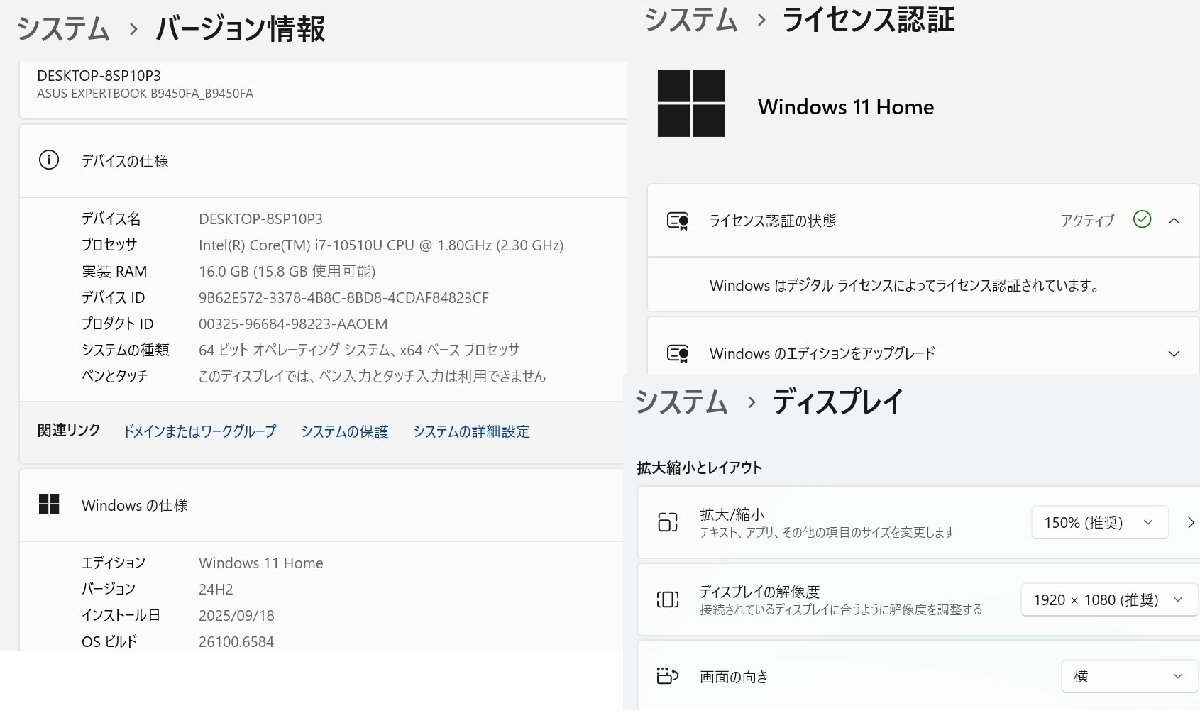Click the green checkmark beside アクティブ
Viewport: 1200px width, 713px height.
tap(1142, 220)
